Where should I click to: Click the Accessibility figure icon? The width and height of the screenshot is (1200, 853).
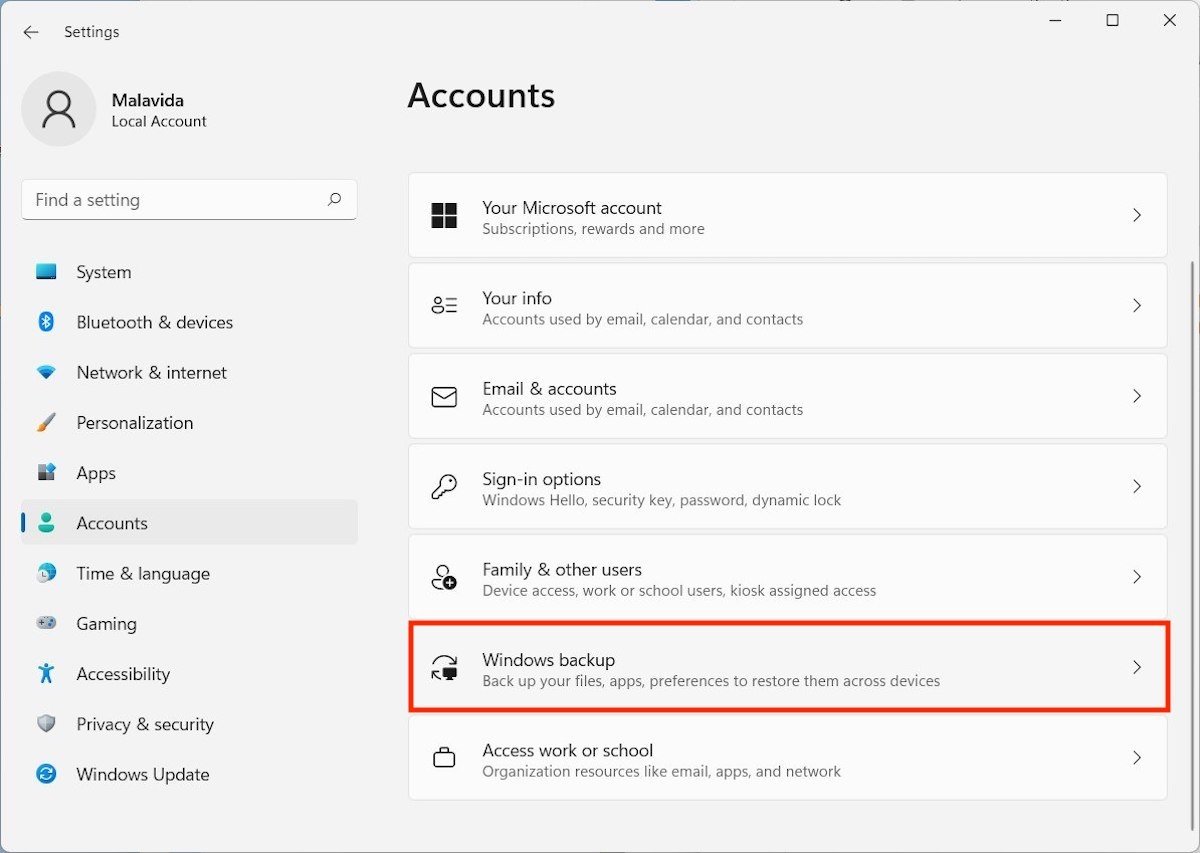coord(46,673)
